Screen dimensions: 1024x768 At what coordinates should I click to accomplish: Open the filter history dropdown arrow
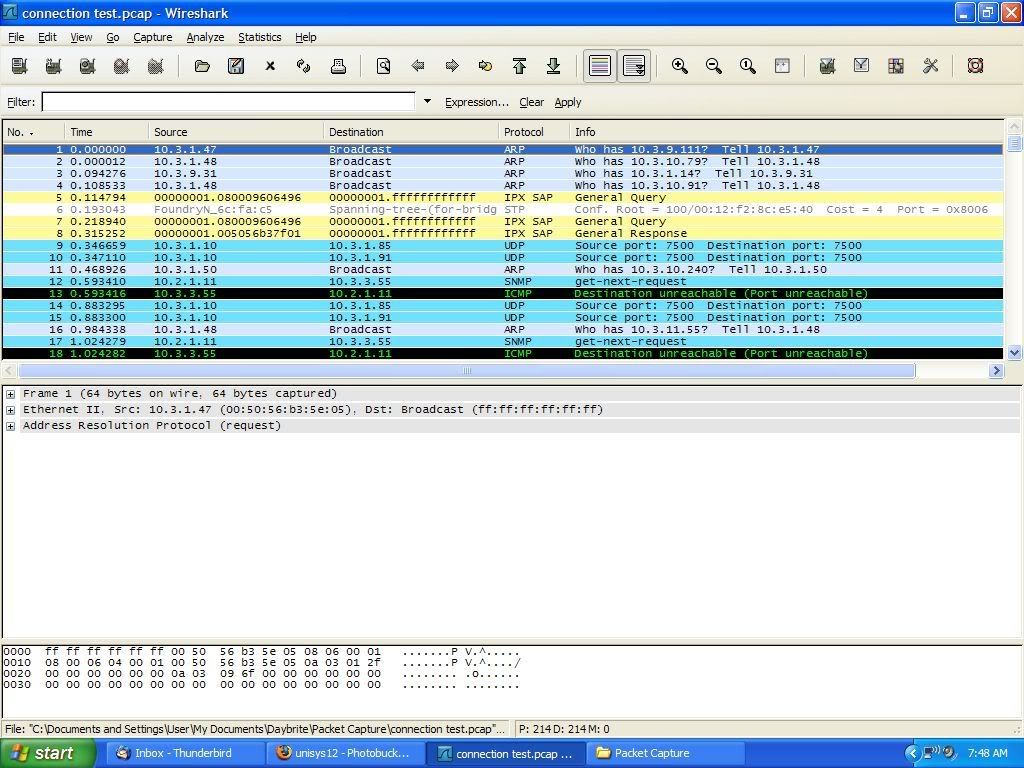point(427,102)
